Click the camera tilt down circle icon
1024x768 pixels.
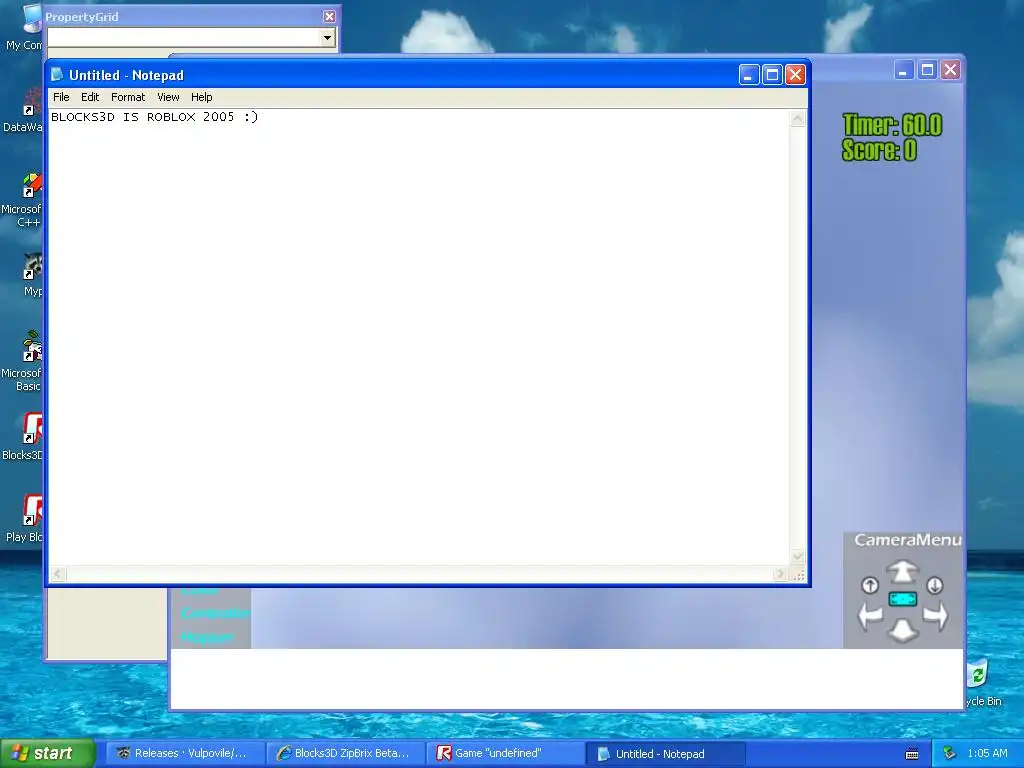click(935, 585)
